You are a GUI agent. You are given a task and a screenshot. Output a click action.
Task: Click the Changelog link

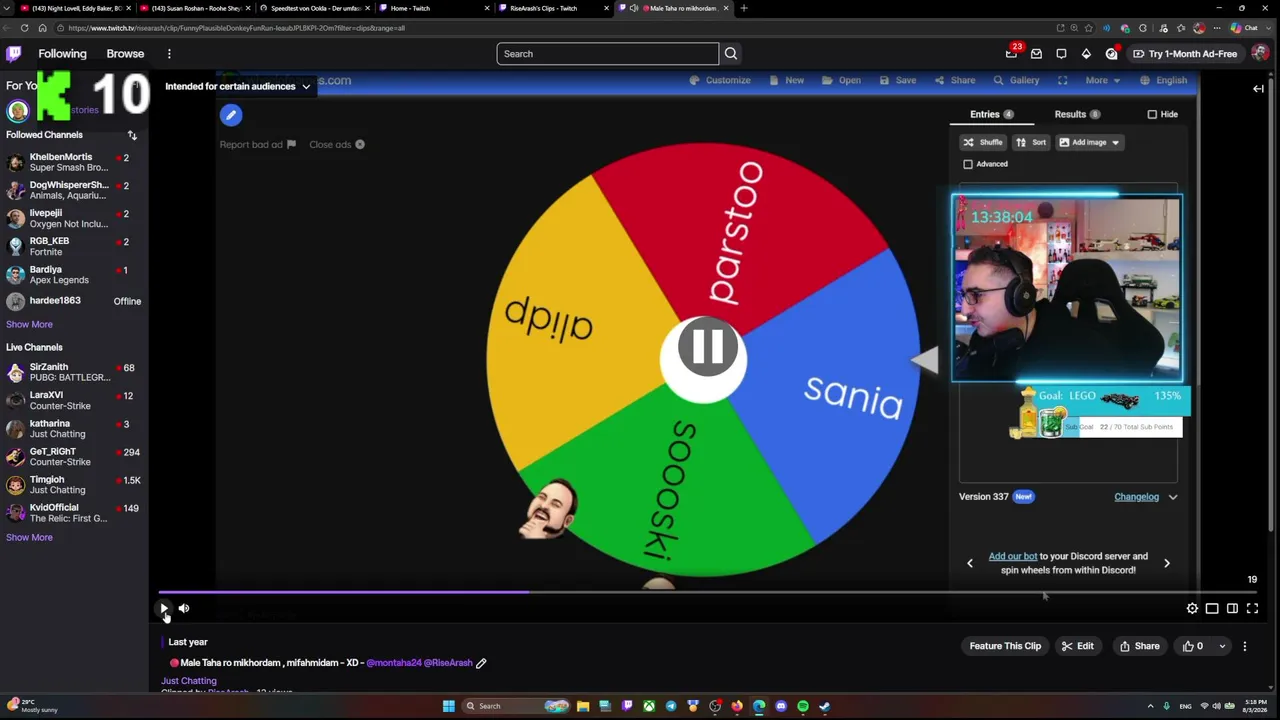pyautogui.click(x=1136, y=497)
